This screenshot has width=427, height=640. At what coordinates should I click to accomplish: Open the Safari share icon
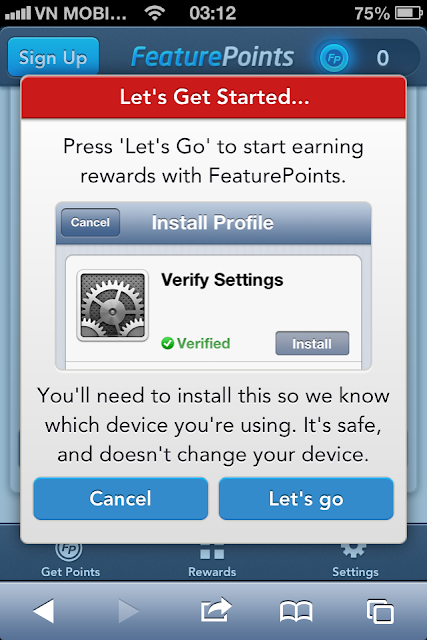point(216,610)
